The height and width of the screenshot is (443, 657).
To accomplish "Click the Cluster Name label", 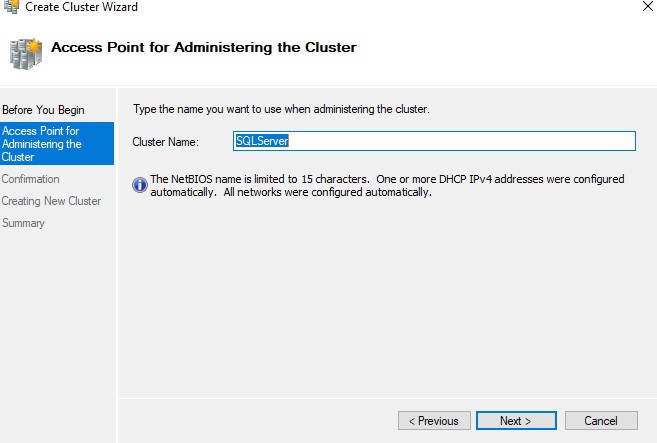I will coord(166,142).
